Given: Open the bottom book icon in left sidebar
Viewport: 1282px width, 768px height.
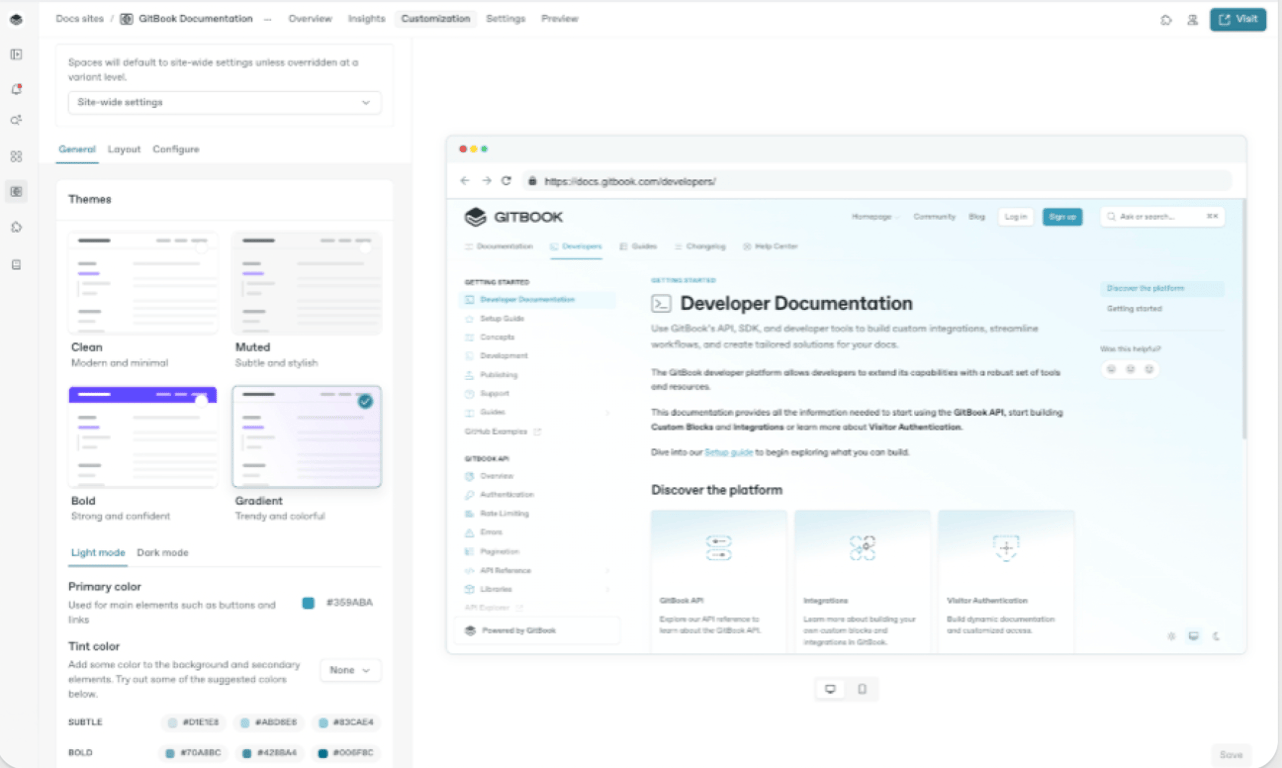Looking at the screenshot, I should pos(16,265).
